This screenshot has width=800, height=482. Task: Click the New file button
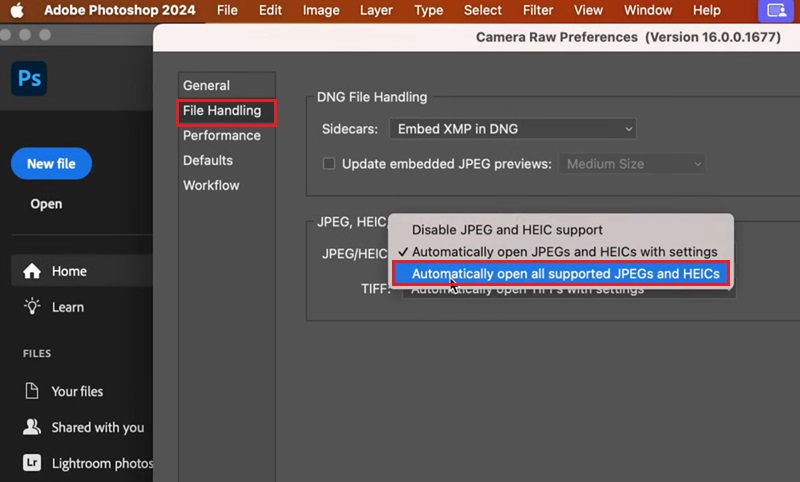tap(51, 164)
